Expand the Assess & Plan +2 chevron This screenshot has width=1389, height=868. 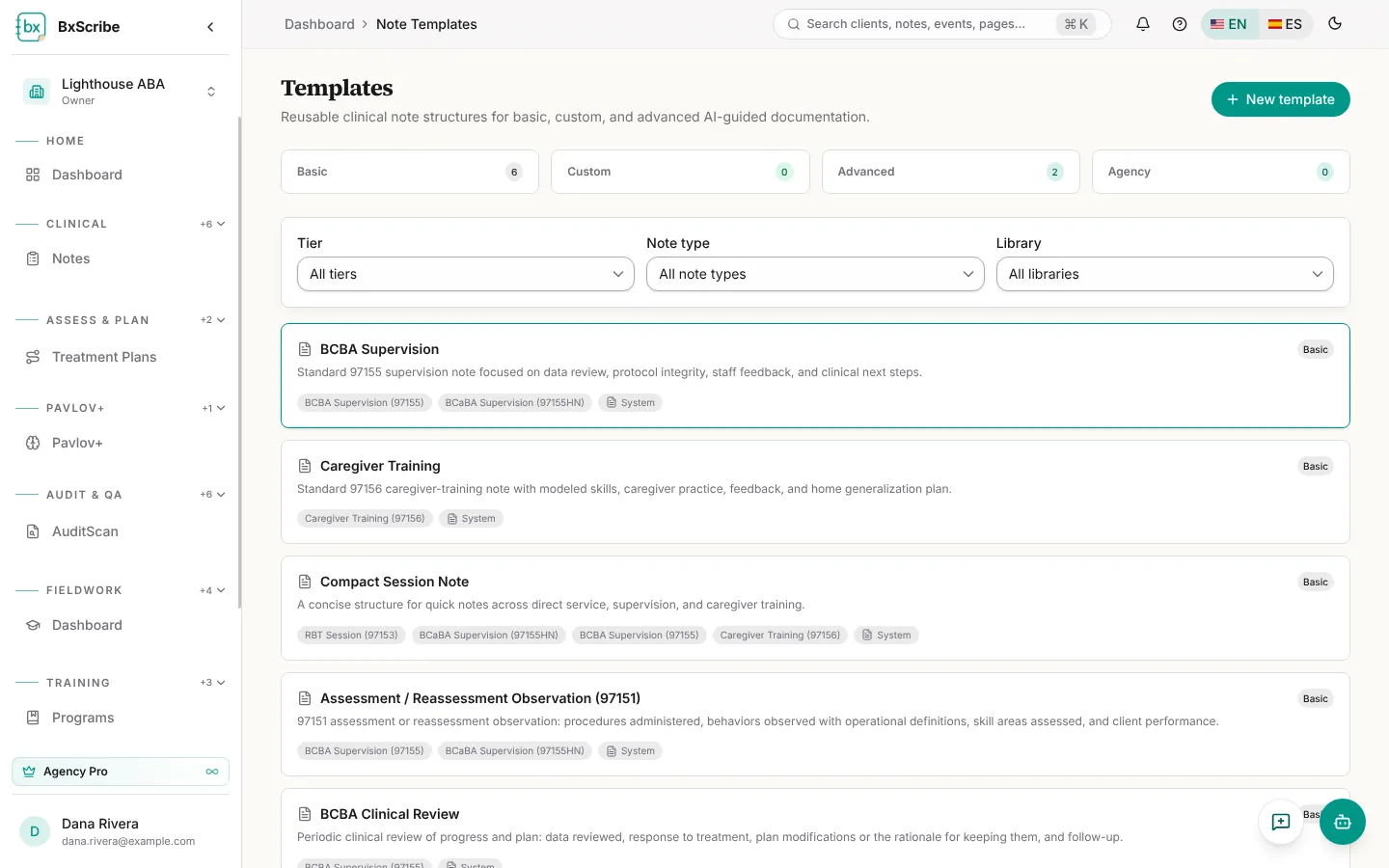point(213,320)
